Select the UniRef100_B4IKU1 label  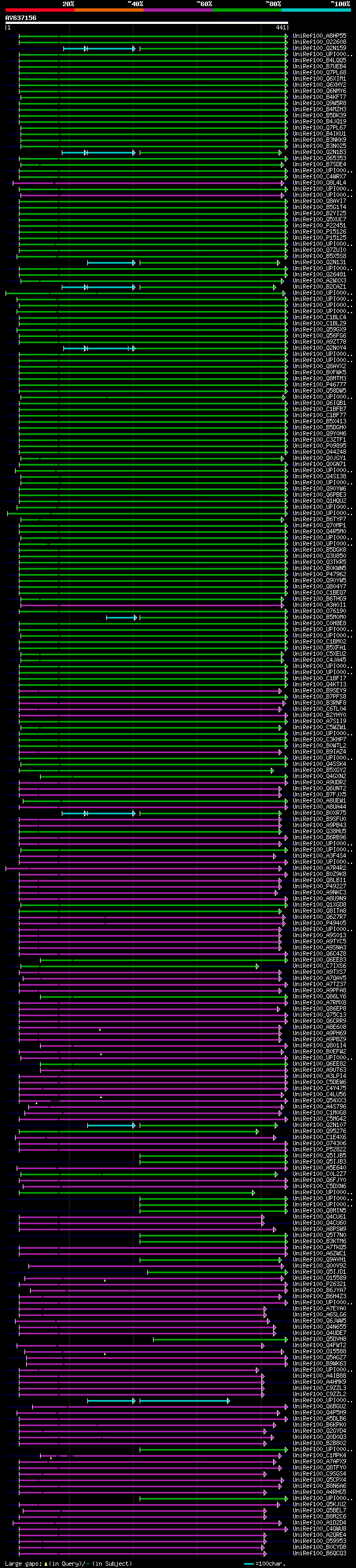coord(319,133)
